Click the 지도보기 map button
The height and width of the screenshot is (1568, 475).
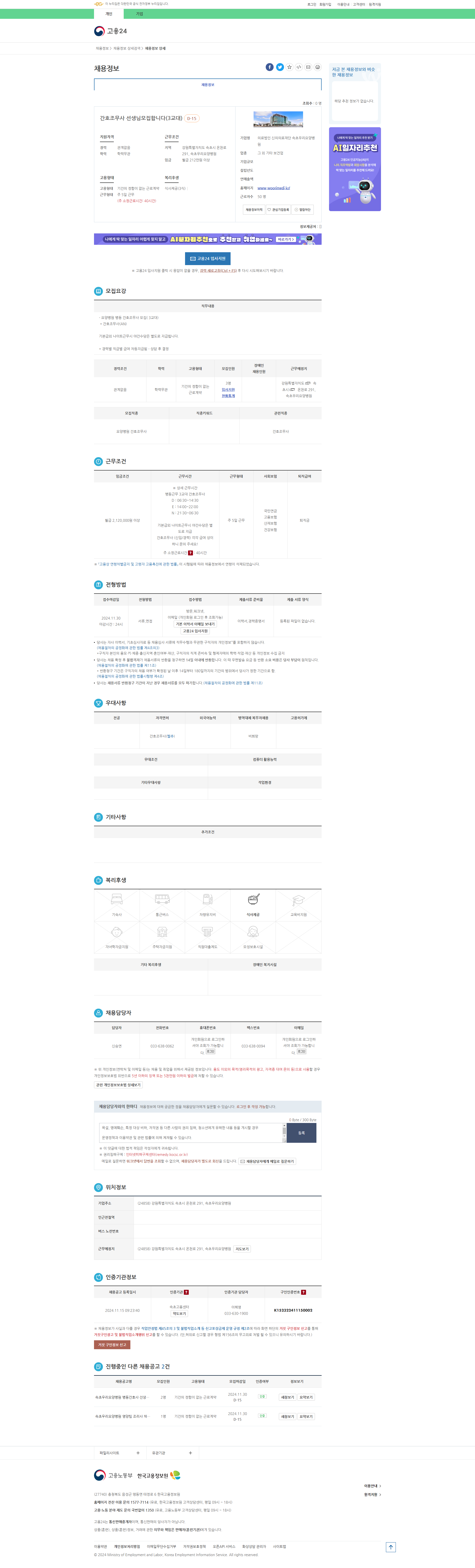[242, 1249]
